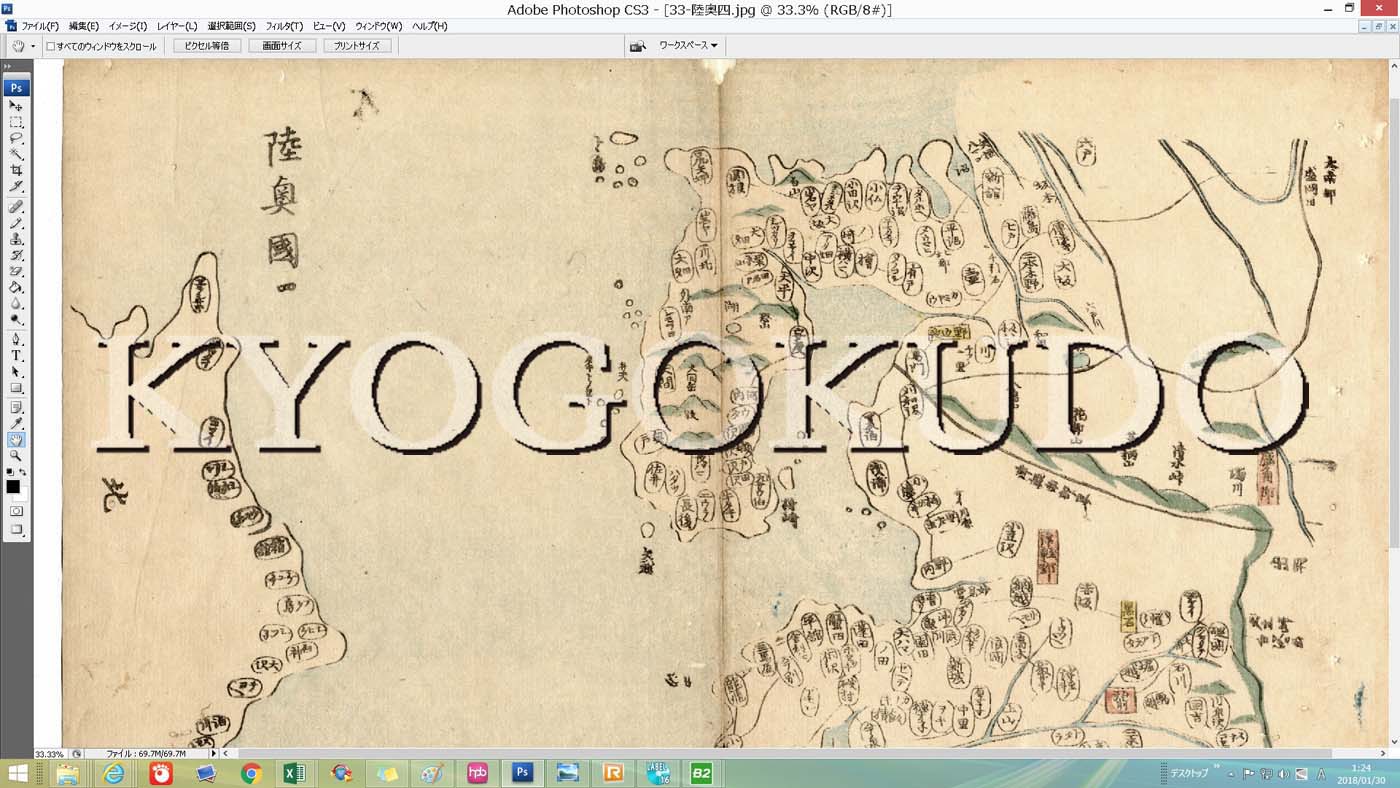
Task: Select the Pen tool
Action: [x=16, y=339]
